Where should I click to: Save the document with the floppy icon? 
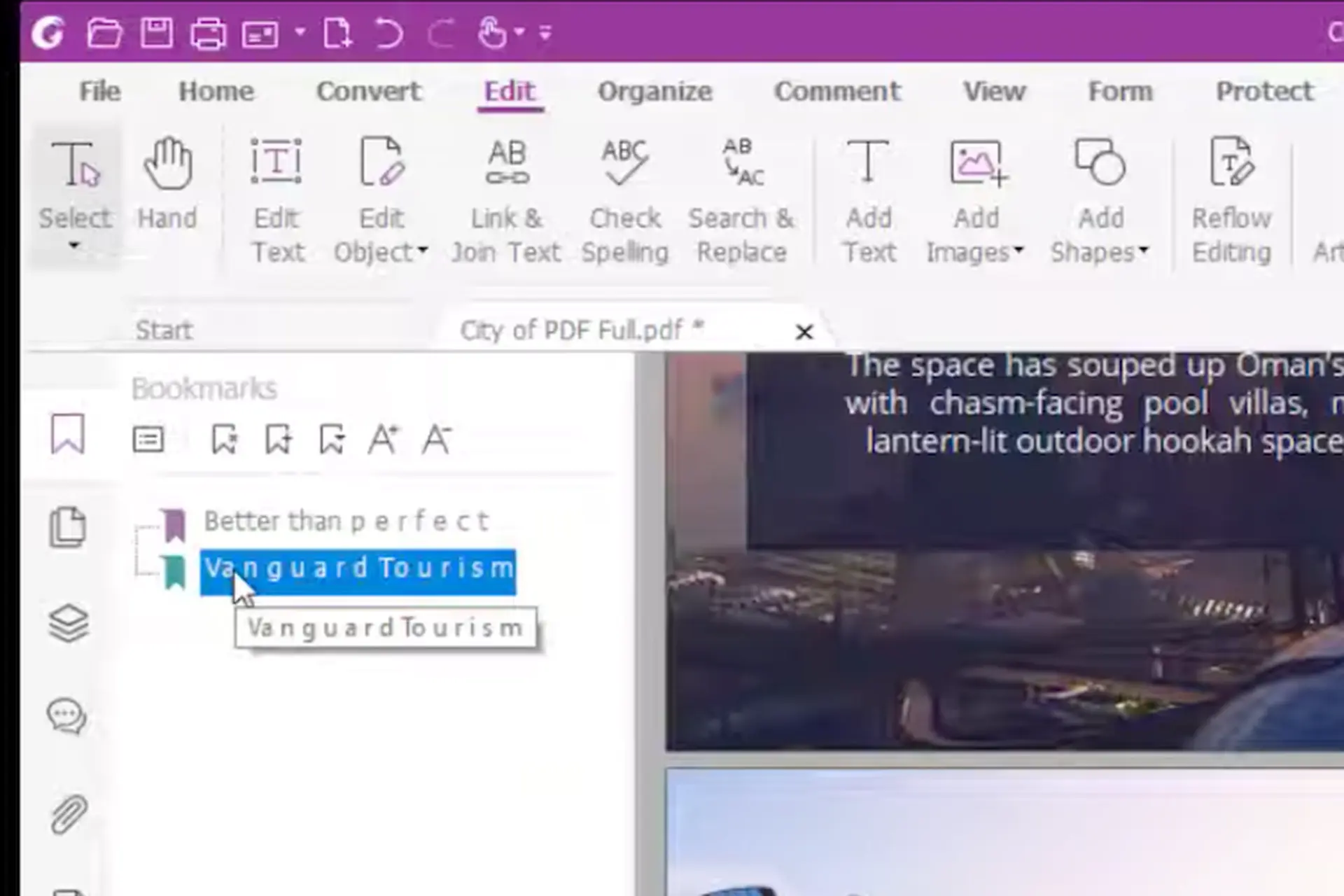[156, 33]
